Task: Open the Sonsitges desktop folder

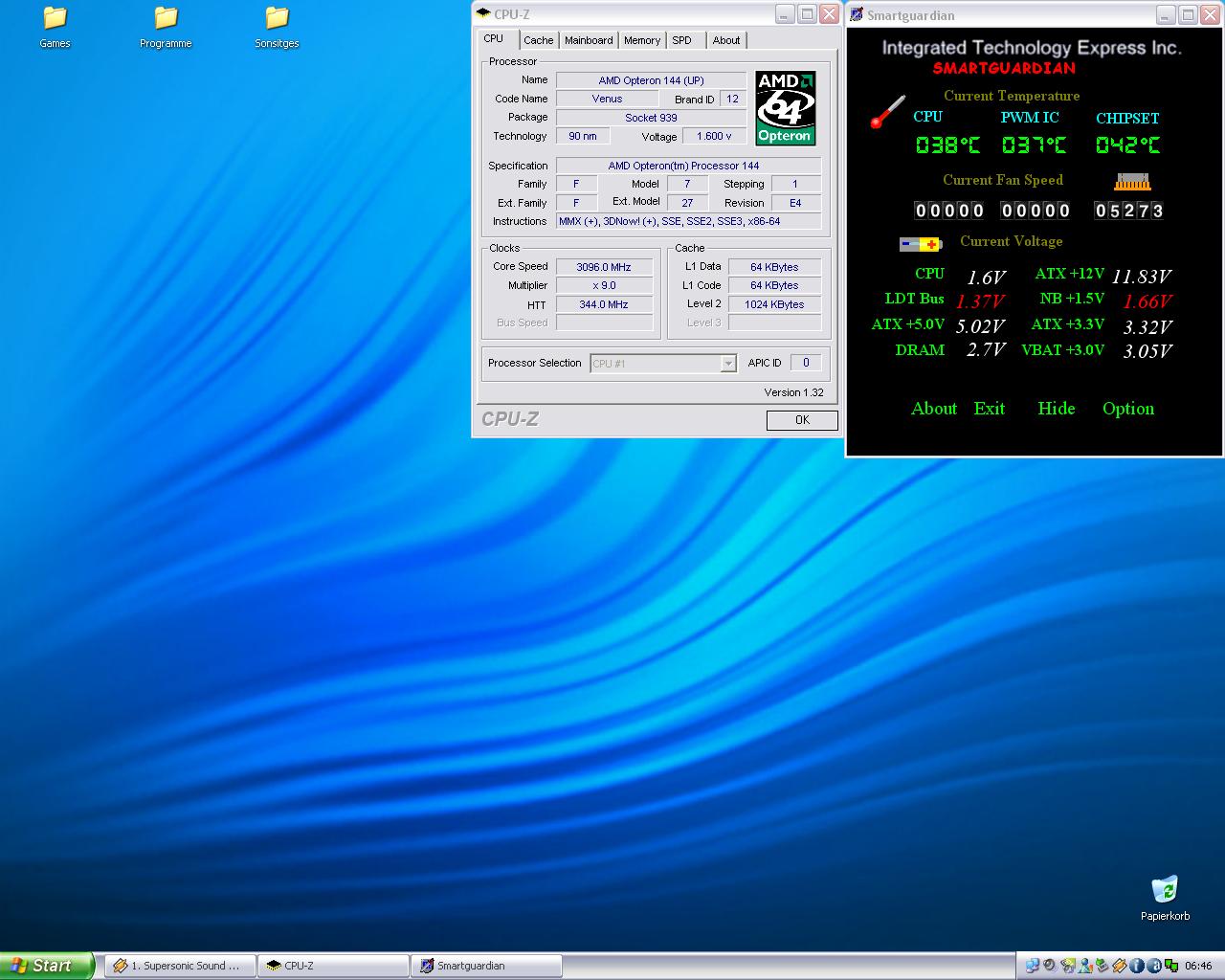Action: pos(277,18)
